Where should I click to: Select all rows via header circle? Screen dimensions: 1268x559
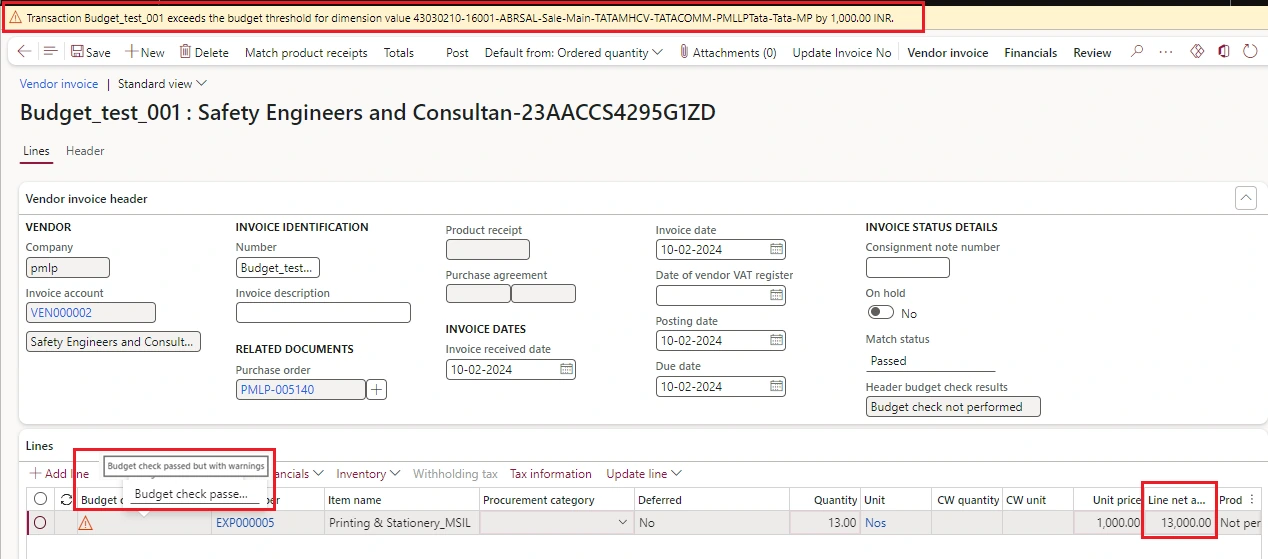(x=40, y=499)
